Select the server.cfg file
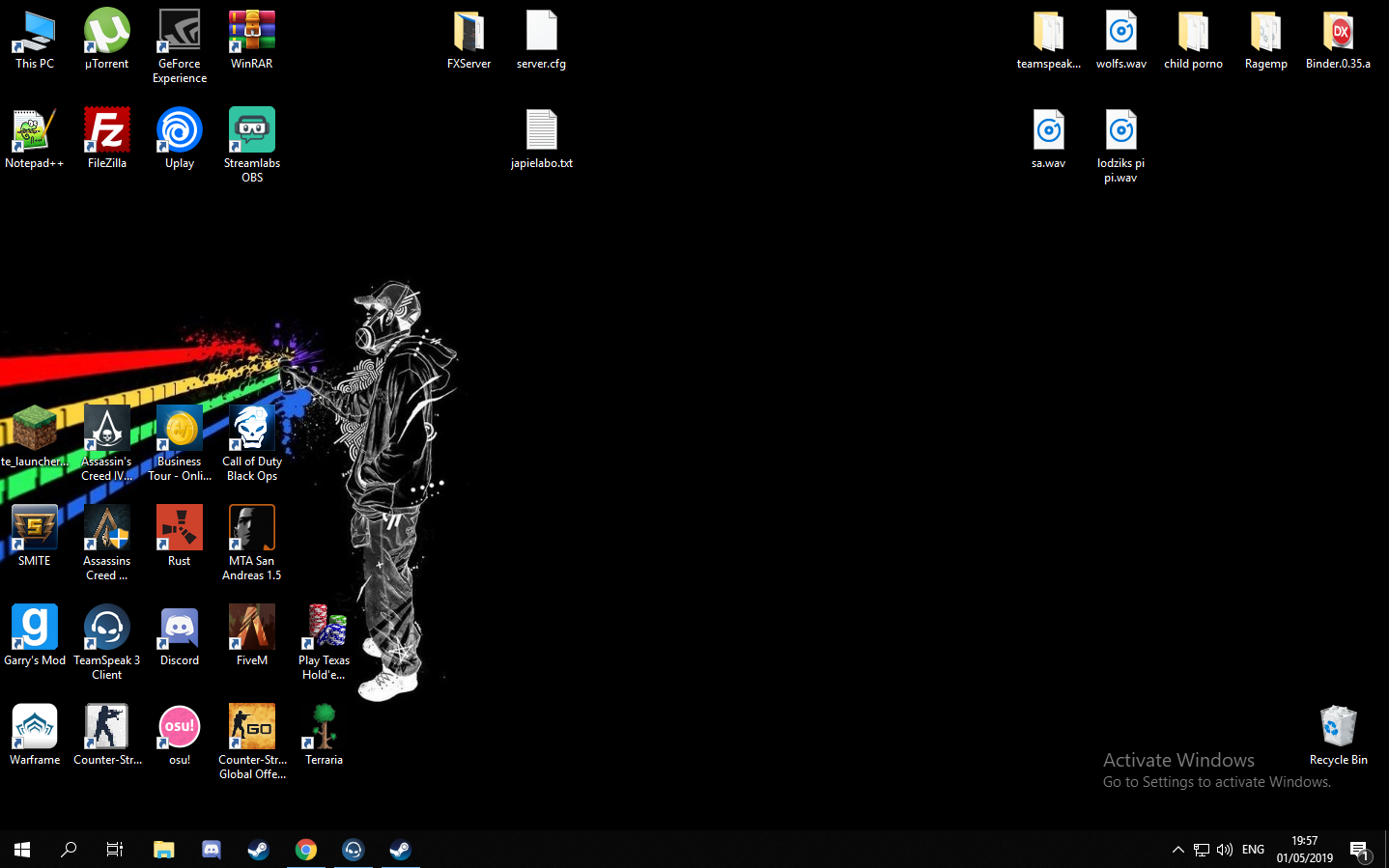This screenshot has height=868, width=1389. 542,40
